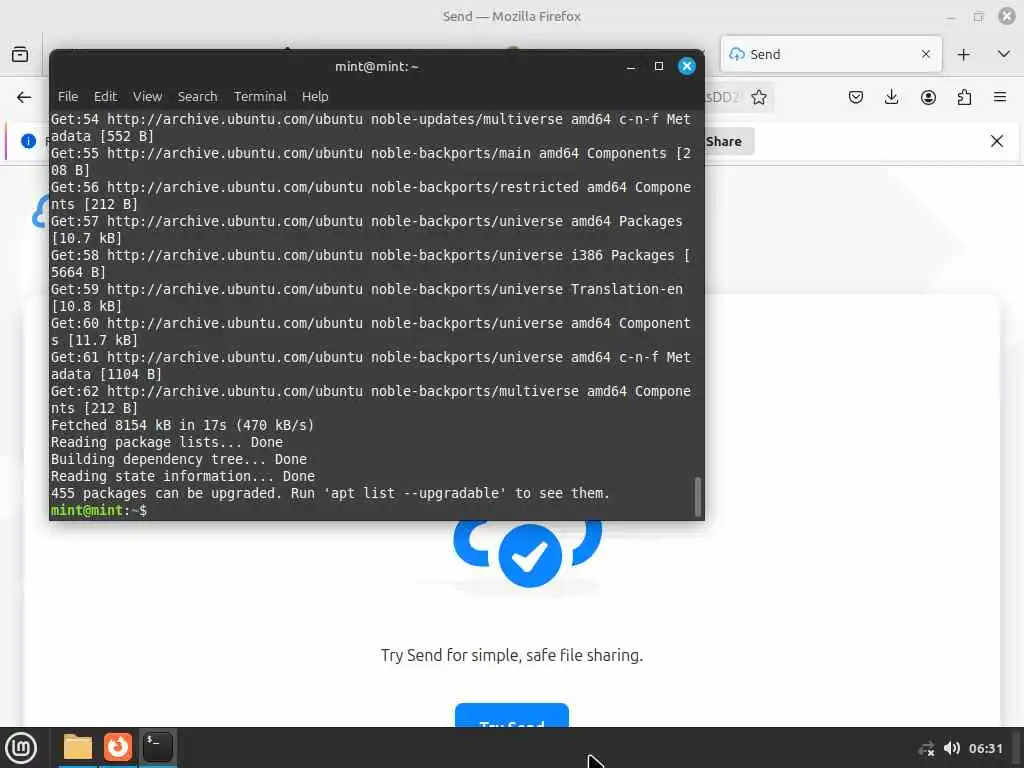
Task: Open the terminal File menu
Action: (x=68, y=97)
